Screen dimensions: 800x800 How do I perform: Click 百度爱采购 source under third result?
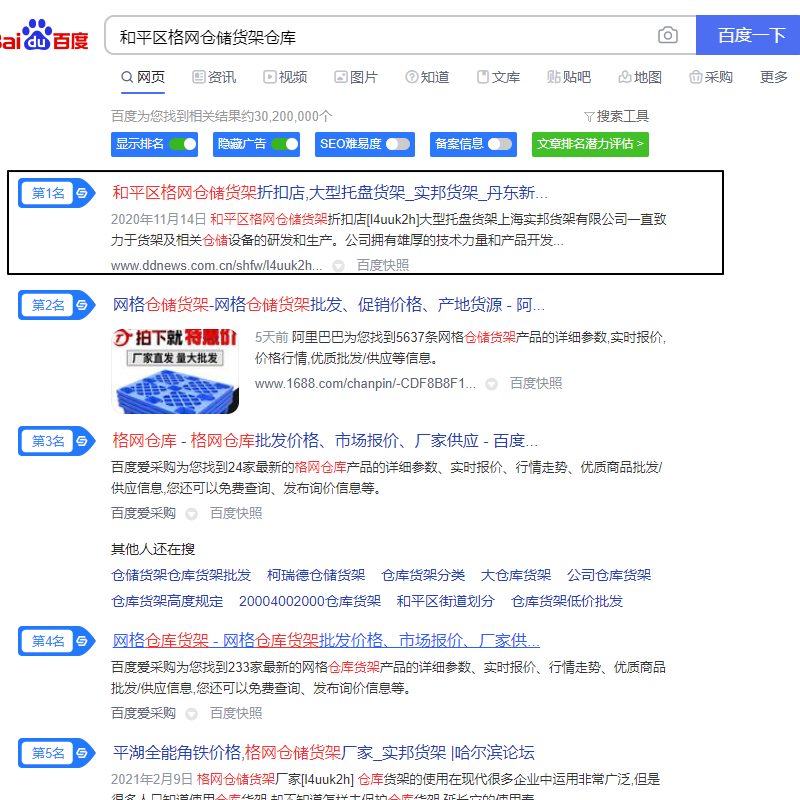(x=143, y=513)
